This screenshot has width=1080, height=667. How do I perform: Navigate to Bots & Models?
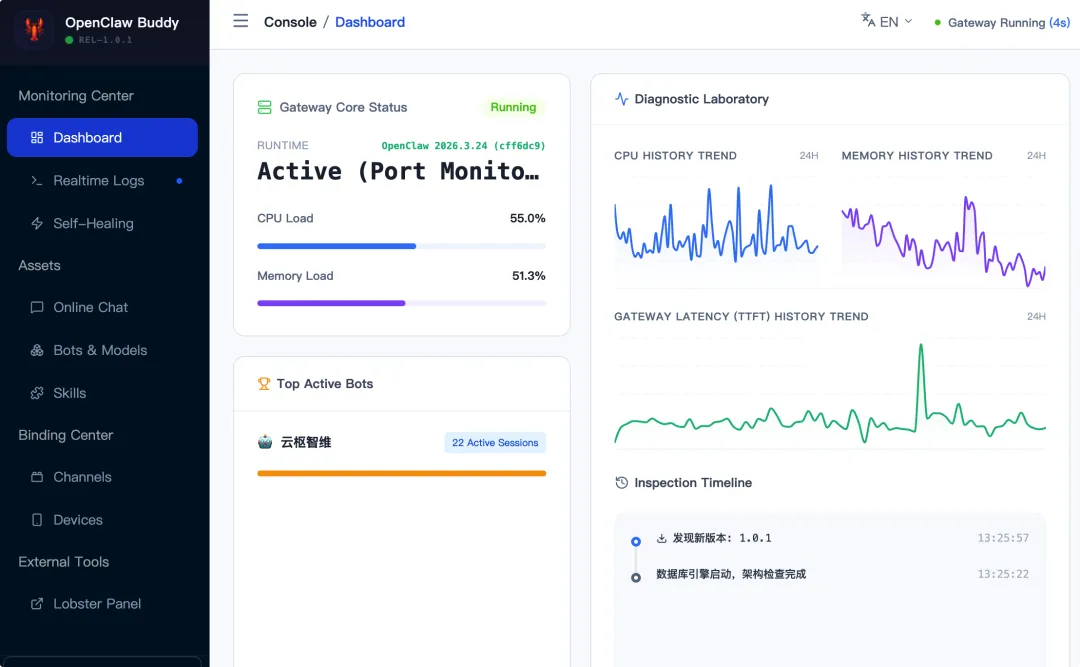pos(102,350)
